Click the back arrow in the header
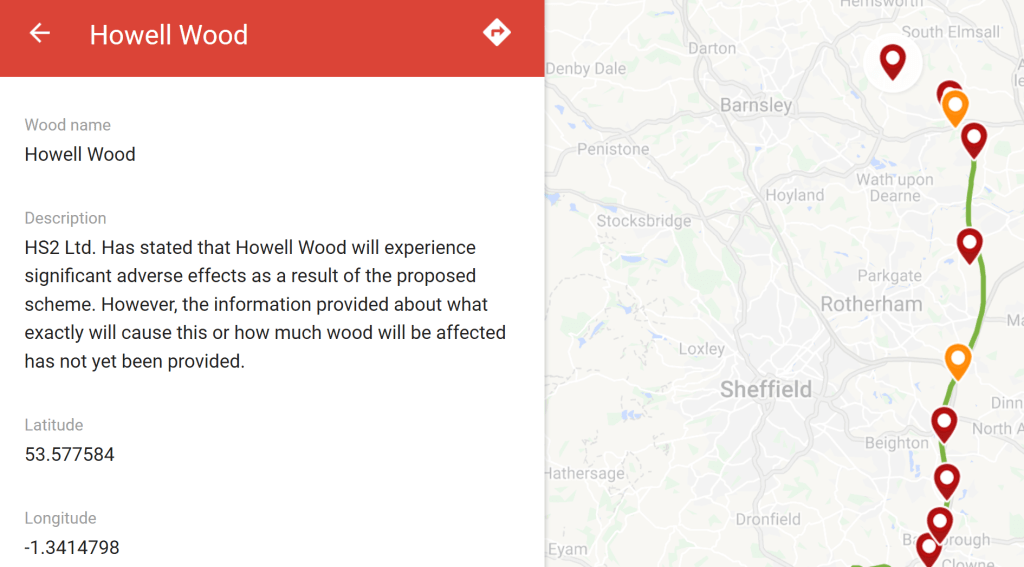The height and width of the screenshot is (567, 1024). tap(40, 34)
